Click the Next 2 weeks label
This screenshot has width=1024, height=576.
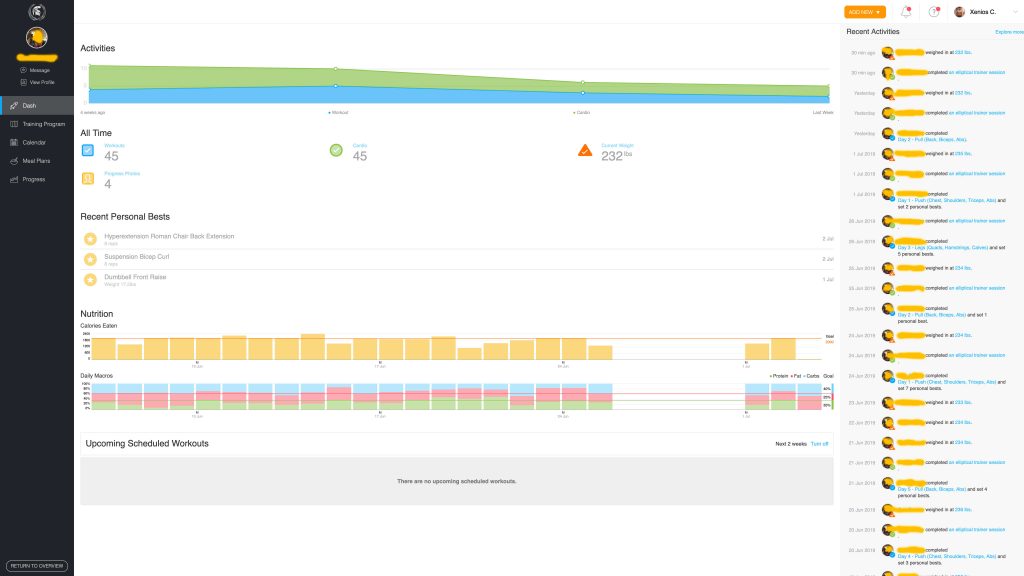791,444
